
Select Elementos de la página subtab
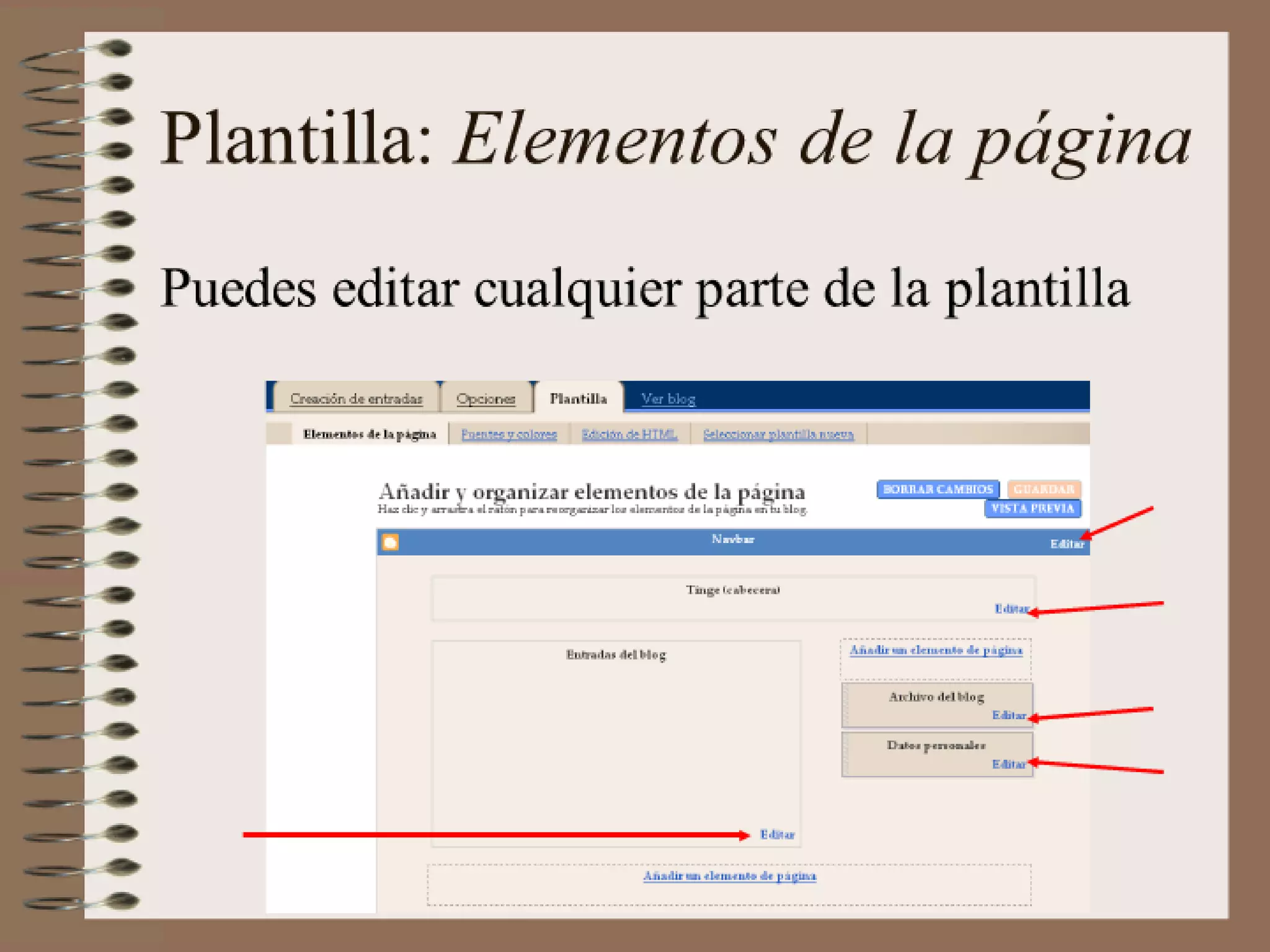click(x=370, y=434)
